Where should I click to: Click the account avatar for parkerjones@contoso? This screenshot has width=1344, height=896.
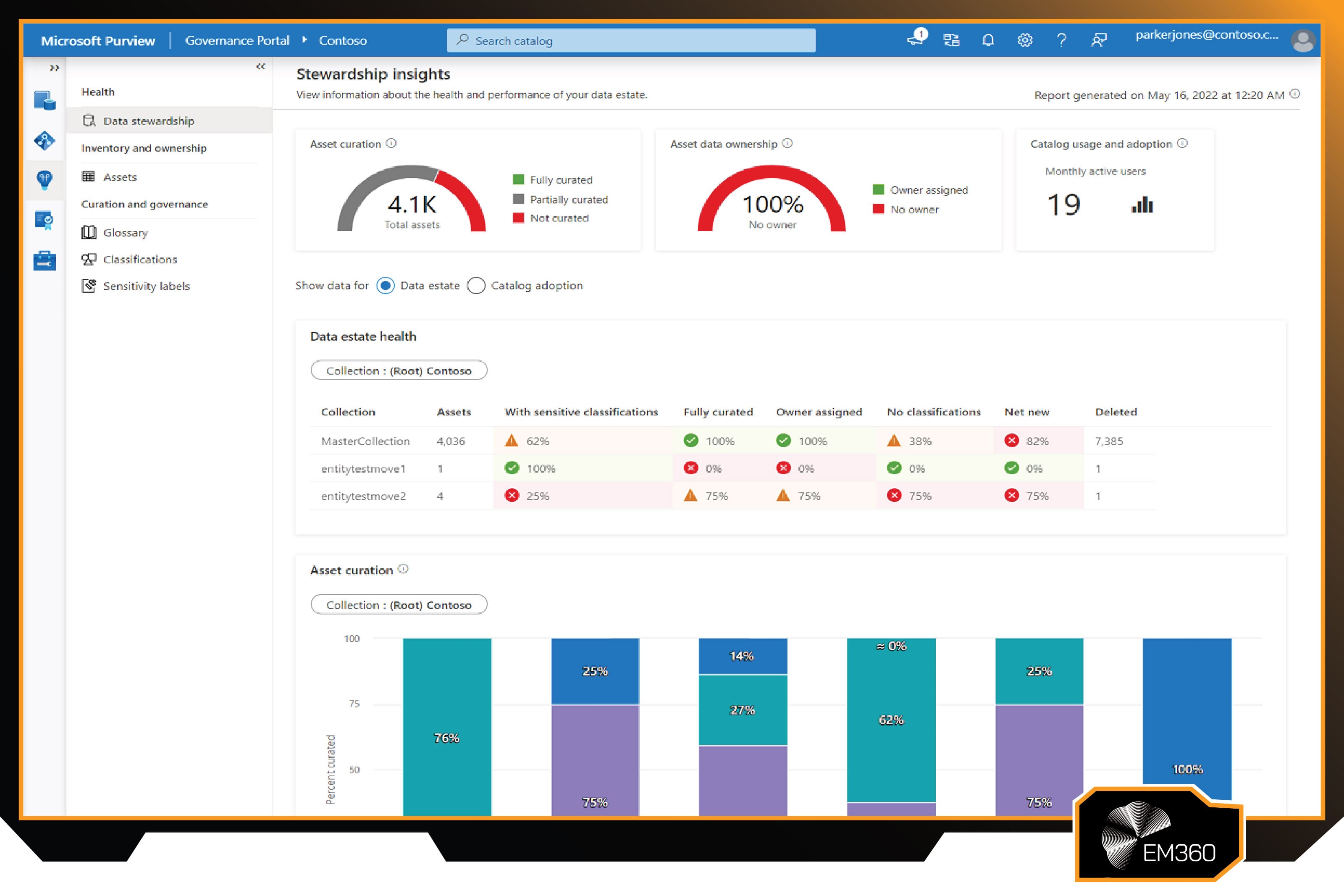(1302, 40)
